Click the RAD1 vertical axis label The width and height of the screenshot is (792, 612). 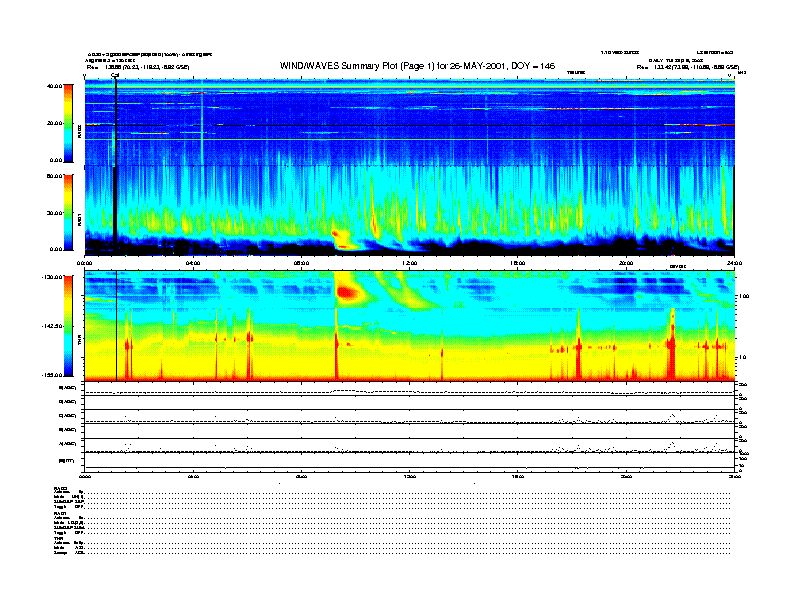(79, 219)
